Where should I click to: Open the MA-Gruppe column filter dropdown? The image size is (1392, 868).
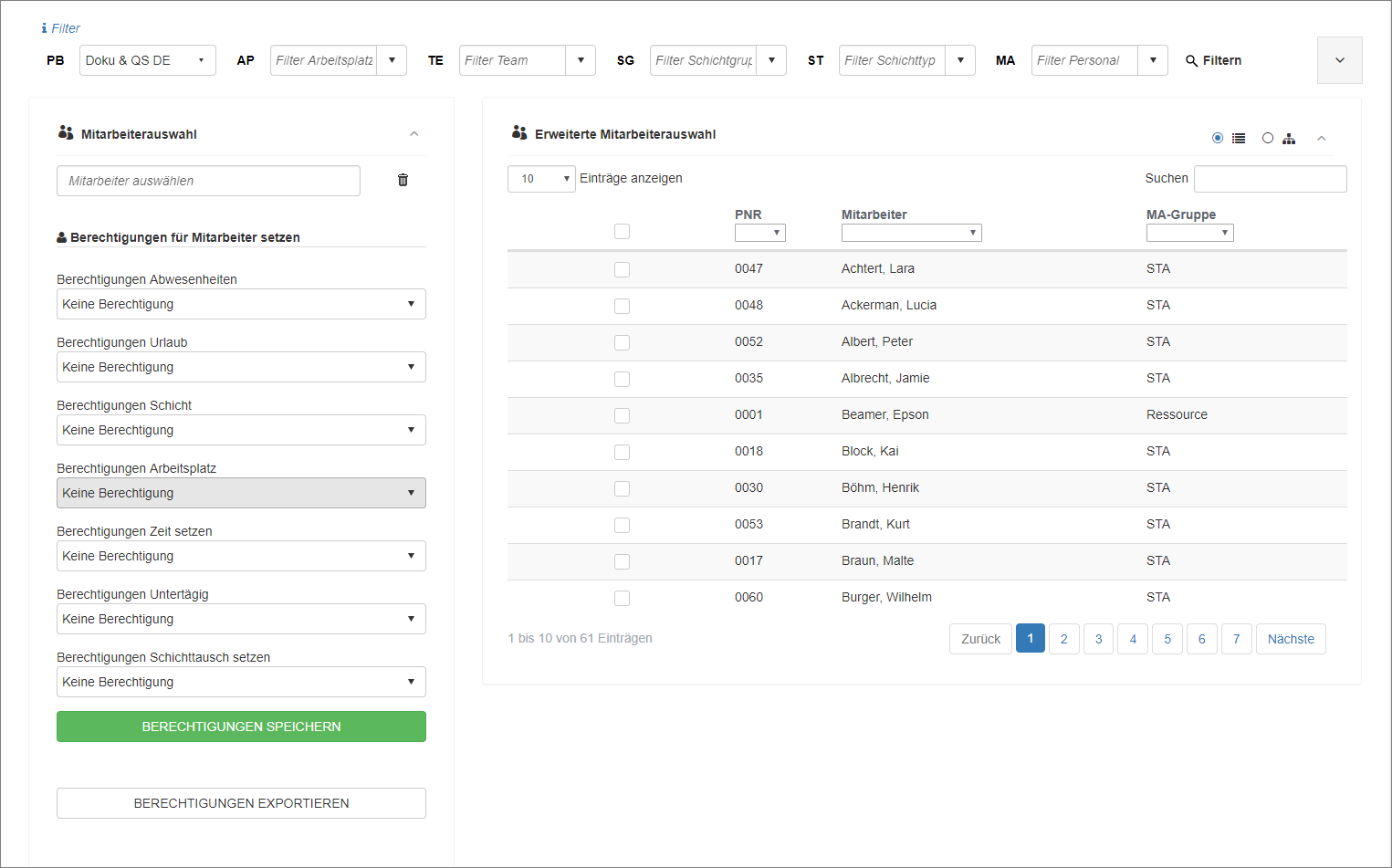pos(1190,233)
